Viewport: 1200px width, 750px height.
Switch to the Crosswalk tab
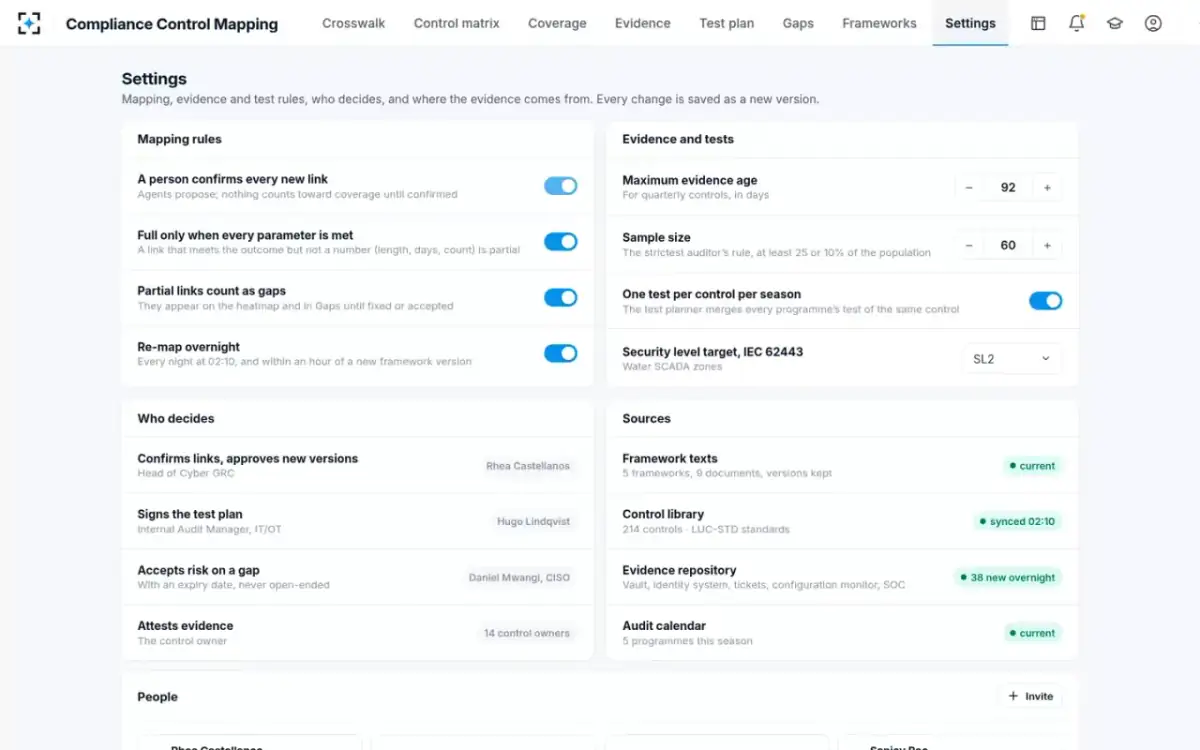pos(353,23)
